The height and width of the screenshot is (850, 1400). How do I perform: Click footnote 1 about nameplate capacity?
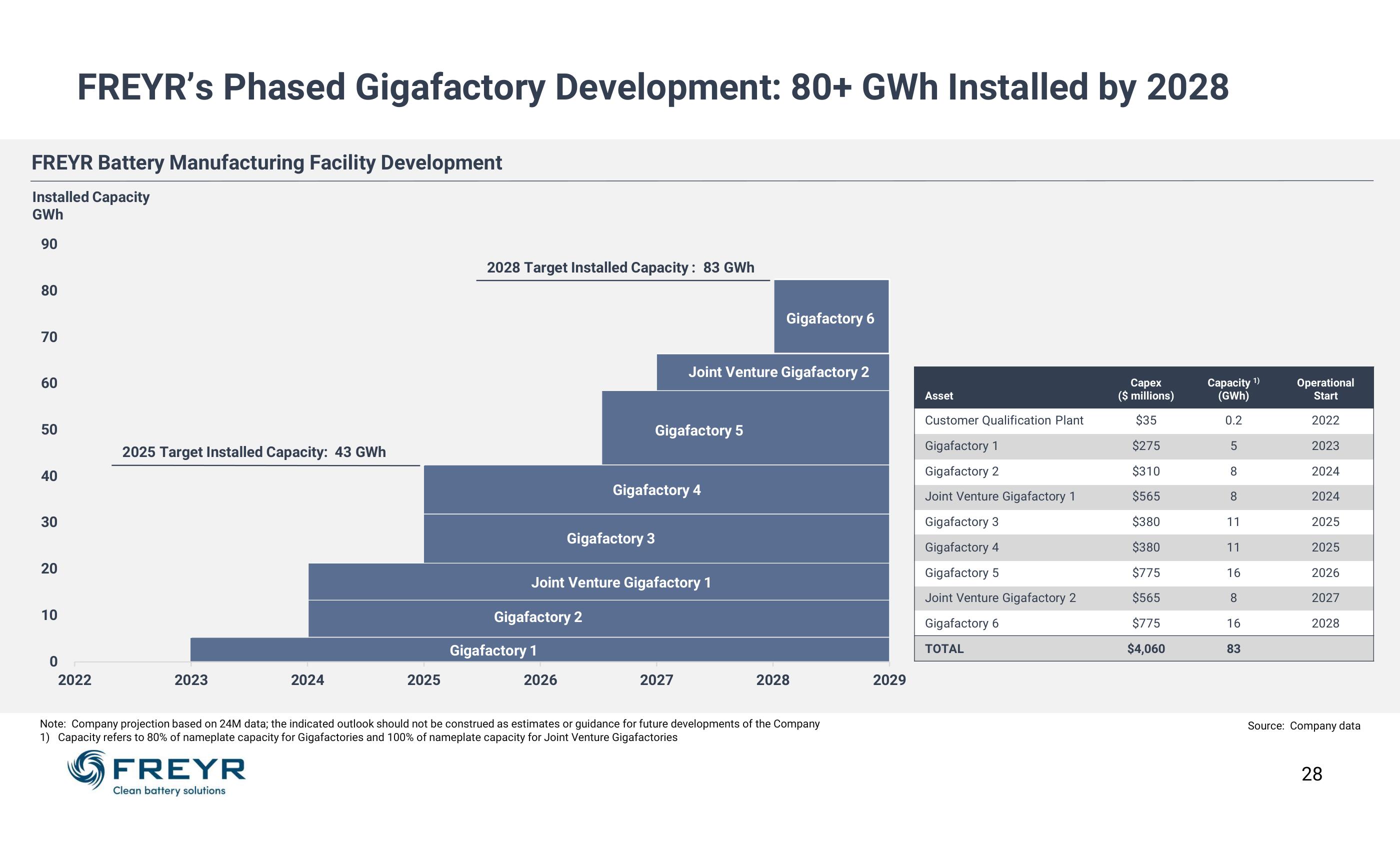[358, 737]
